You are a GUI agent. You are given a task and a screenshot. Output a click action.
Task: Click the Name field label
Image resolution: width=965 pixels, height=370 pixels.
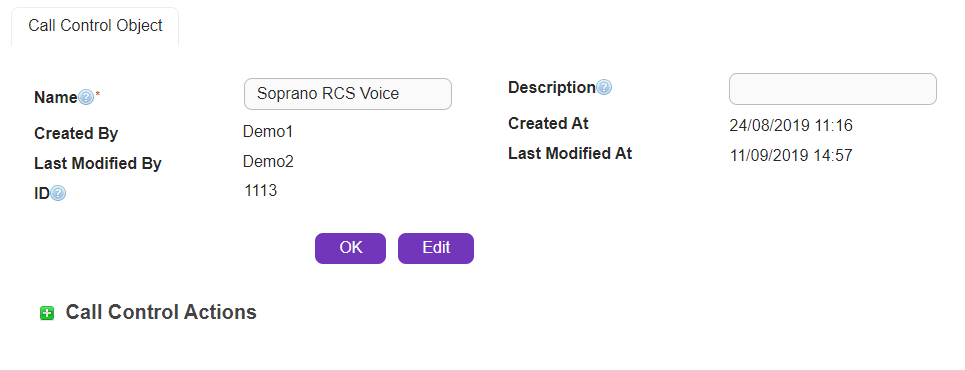(x=55, y=97)
